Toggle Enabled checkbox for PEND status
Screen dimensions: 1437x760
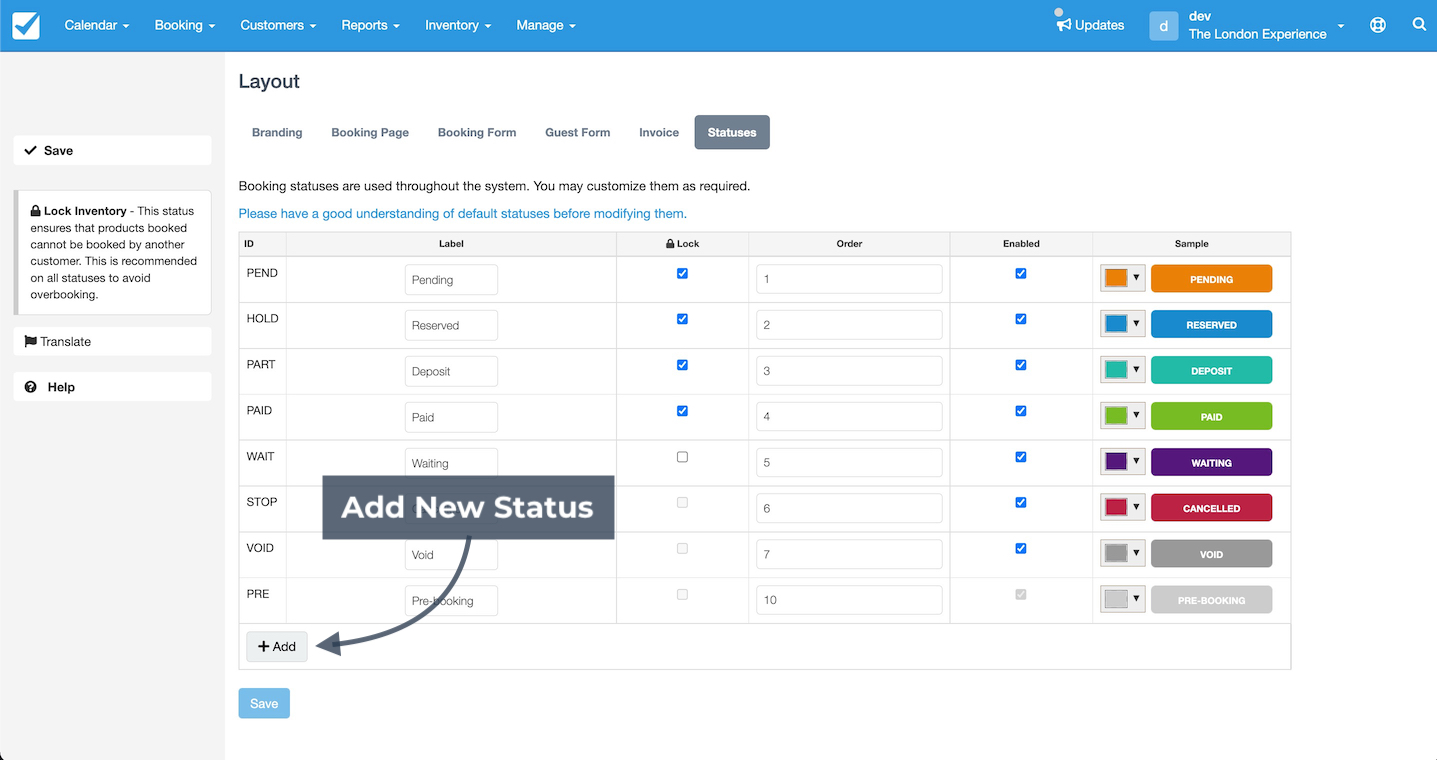[x=1020, y=273]
